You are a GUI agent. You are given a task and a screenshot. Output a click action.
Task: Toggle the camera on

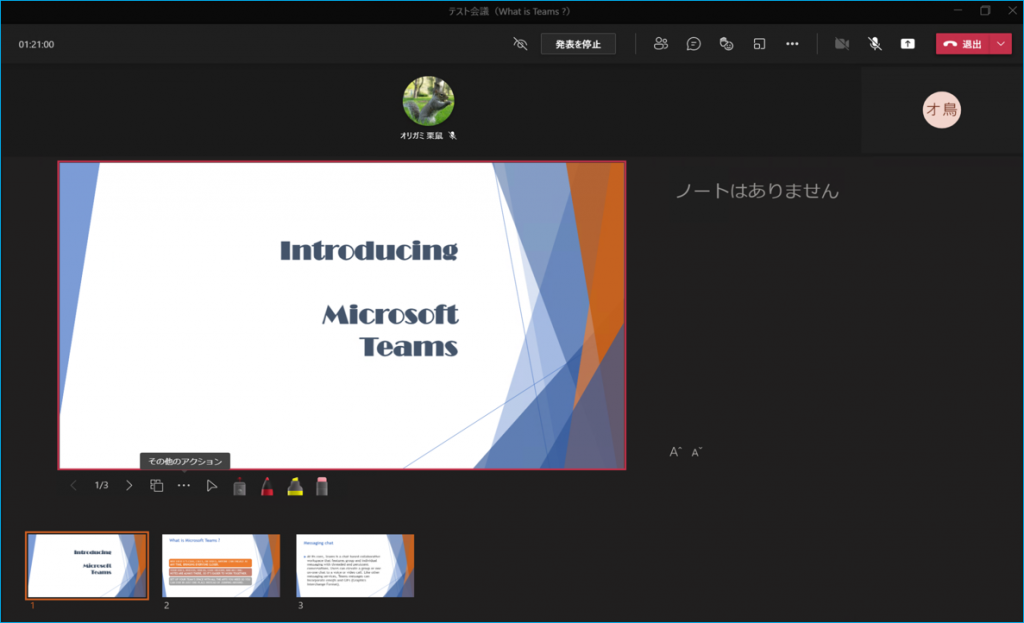(842, 44)
